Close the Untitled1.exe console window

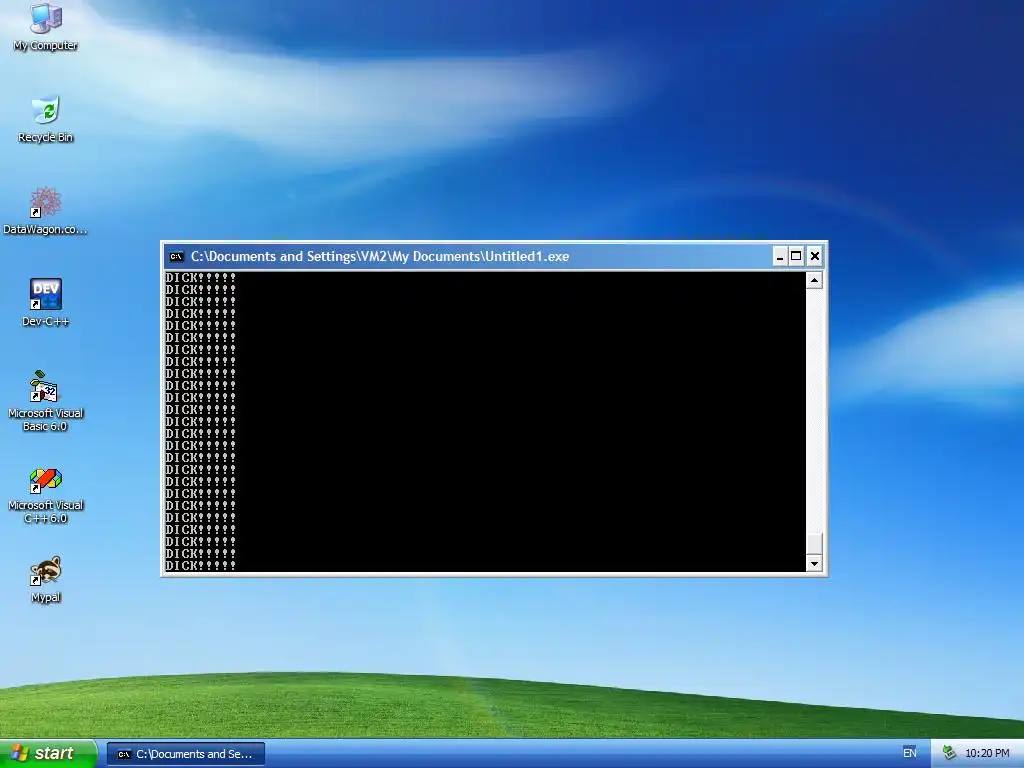pos(814,257)
